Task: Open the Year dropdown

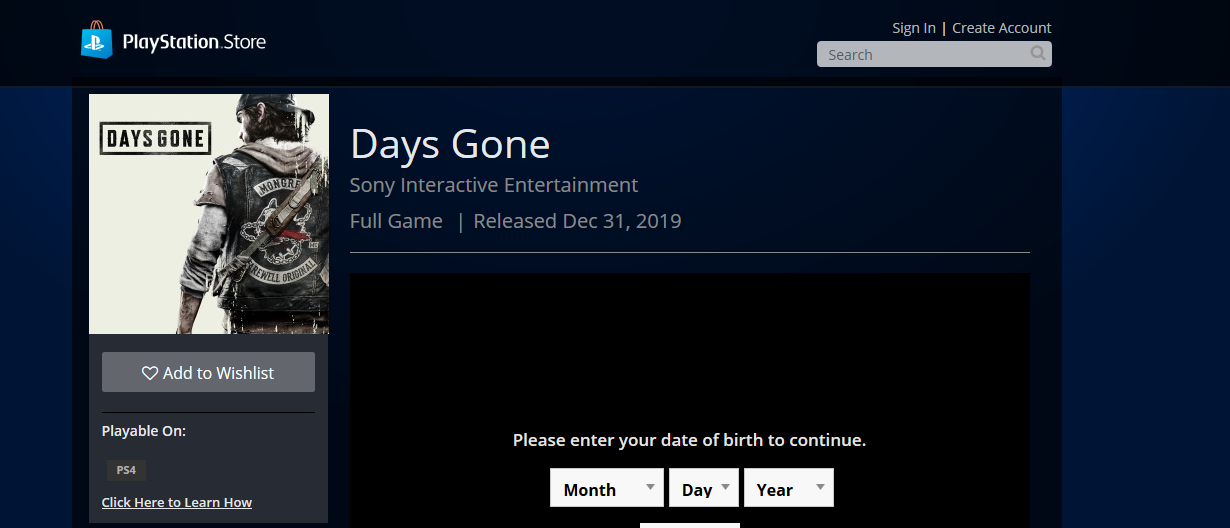Action: 788,488
